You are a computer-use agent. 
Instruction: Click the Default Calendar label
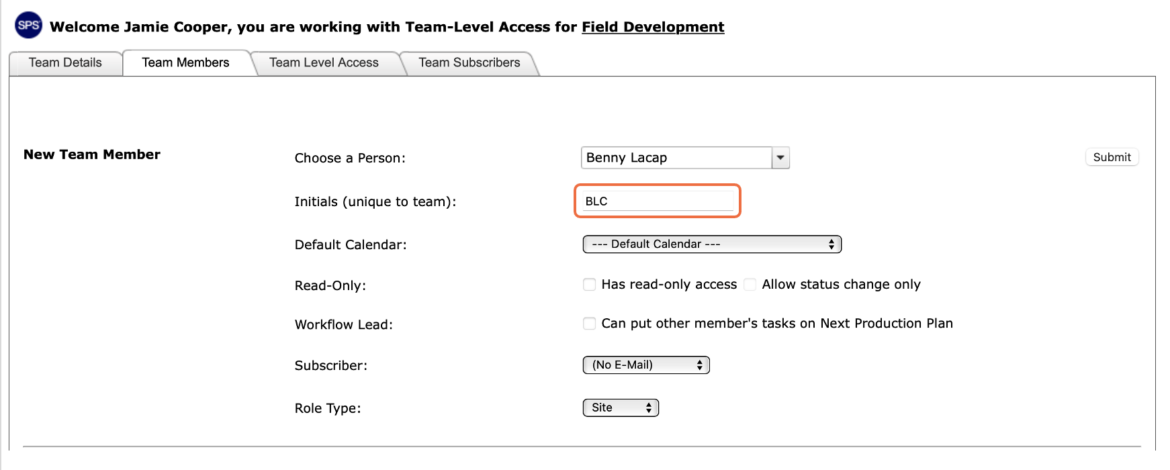(x=351, y=245)
